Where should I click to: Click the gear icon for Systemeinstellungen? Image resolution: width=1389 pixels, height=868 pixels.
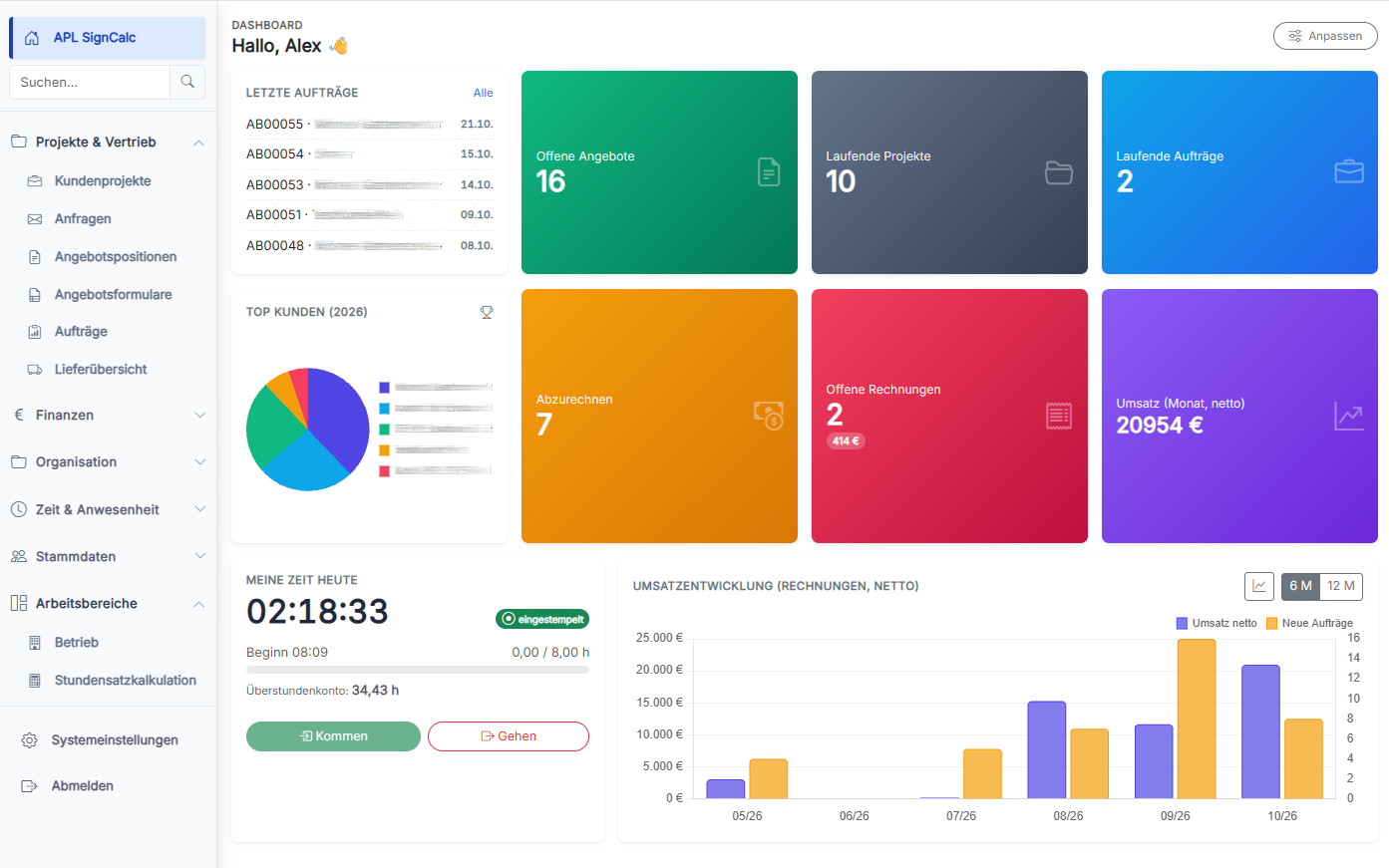click(30, 740)
